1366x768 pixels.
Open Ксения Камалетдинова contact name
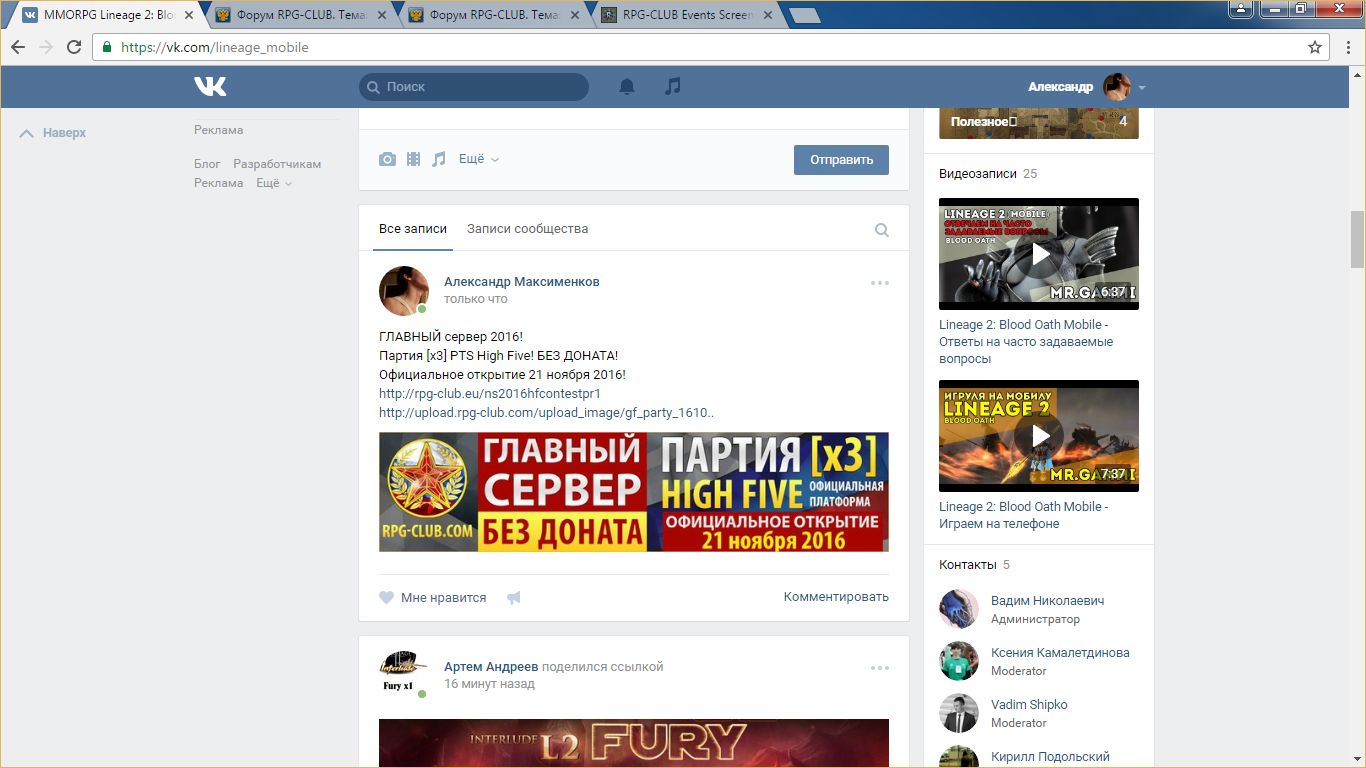click(x=1060, y=653)
